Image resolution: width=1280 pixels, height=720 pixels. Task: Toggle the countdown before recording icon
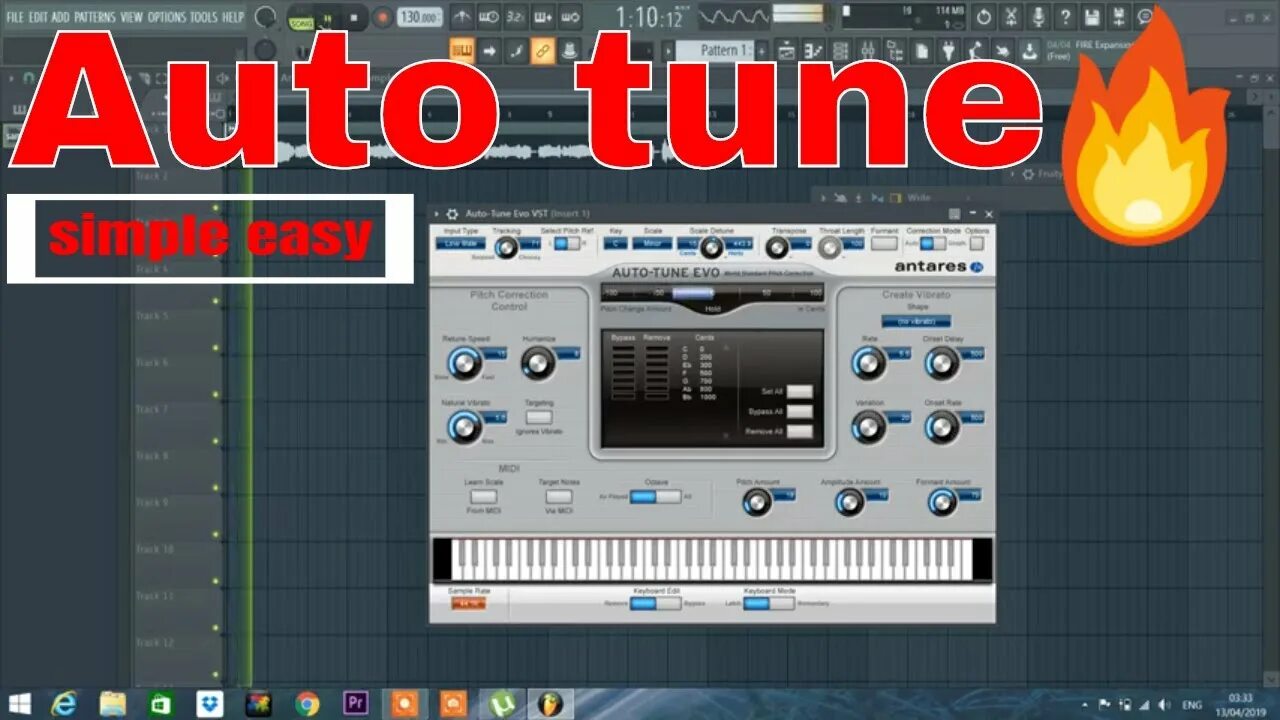[x=515, y=16]
